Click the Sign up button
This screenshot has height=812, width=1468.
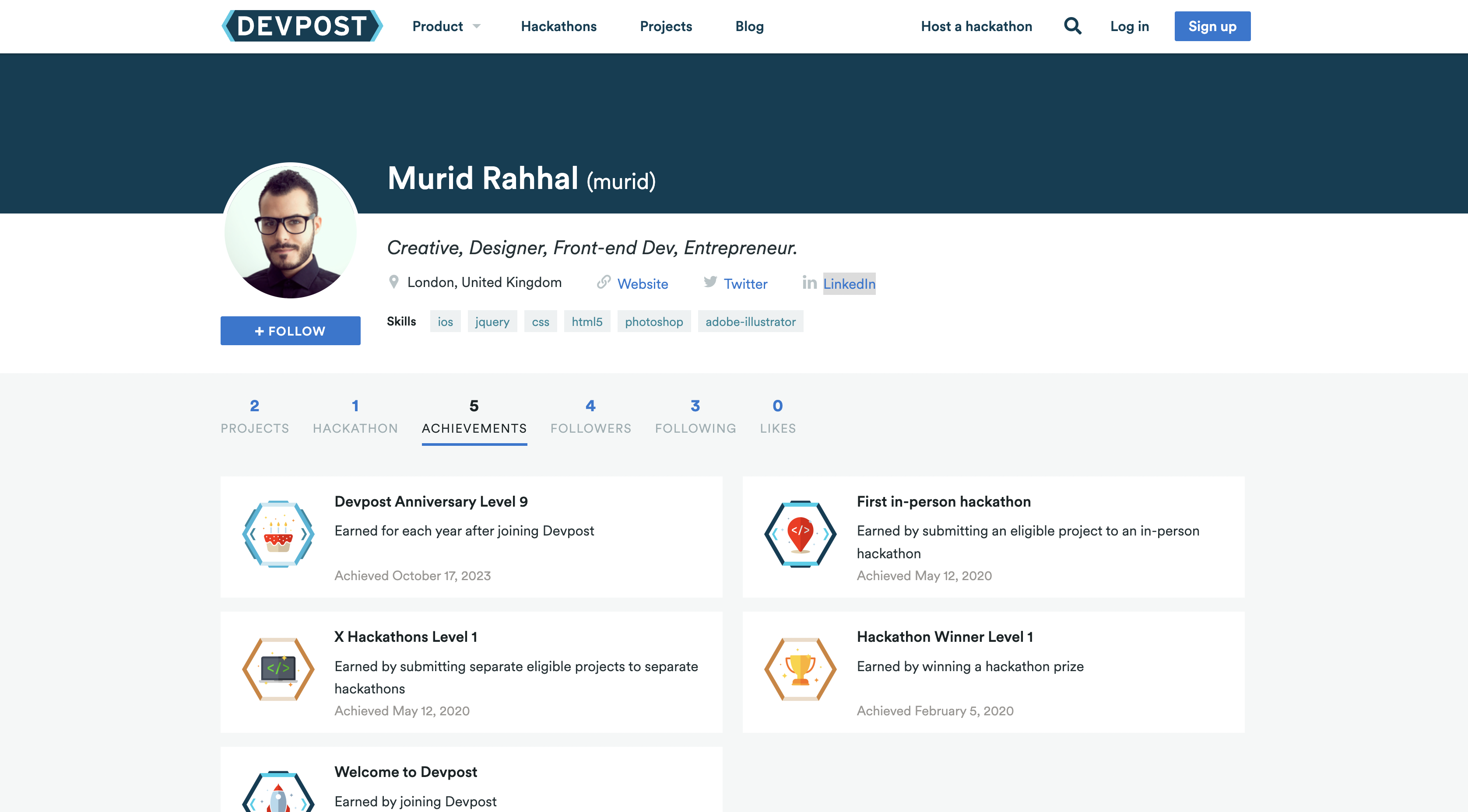[x=1212, y=26]
